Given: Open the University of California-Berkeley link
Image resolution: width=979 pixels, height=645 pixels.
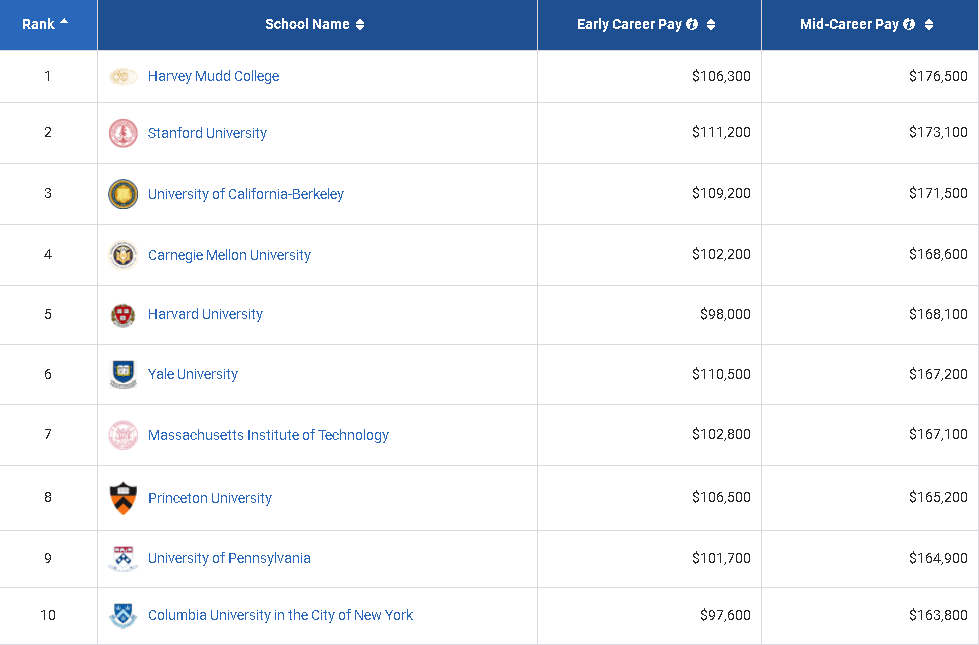Looking at the screenshot, I should 246,194.
